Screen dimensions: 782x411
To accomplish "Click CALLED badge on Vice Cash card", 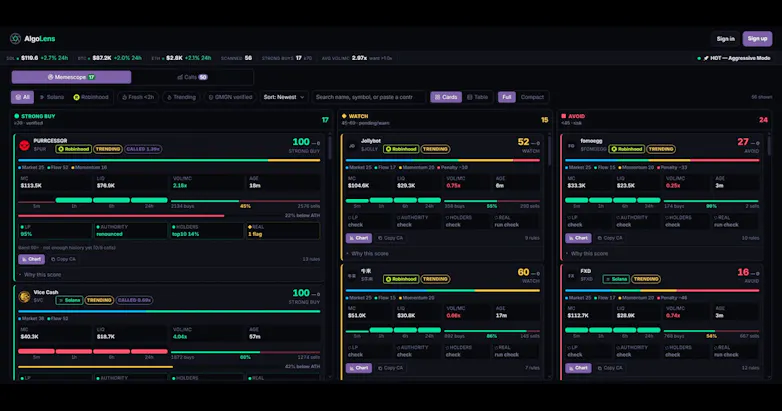I will (x=134, y=300).
